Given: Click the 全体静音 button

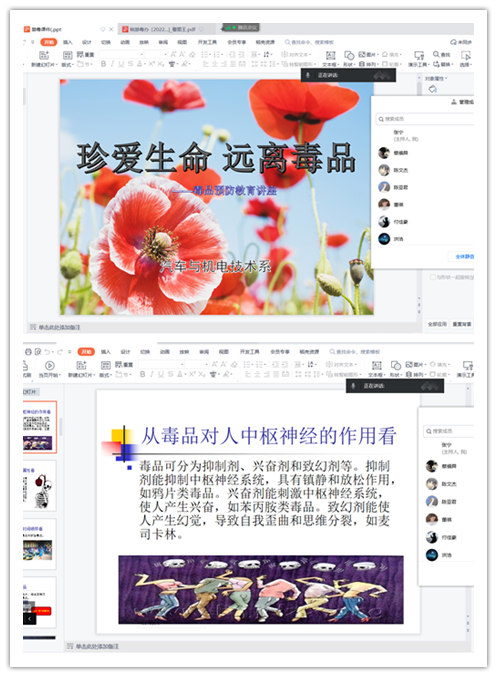Looking at the screenshot, I should 464,256.
